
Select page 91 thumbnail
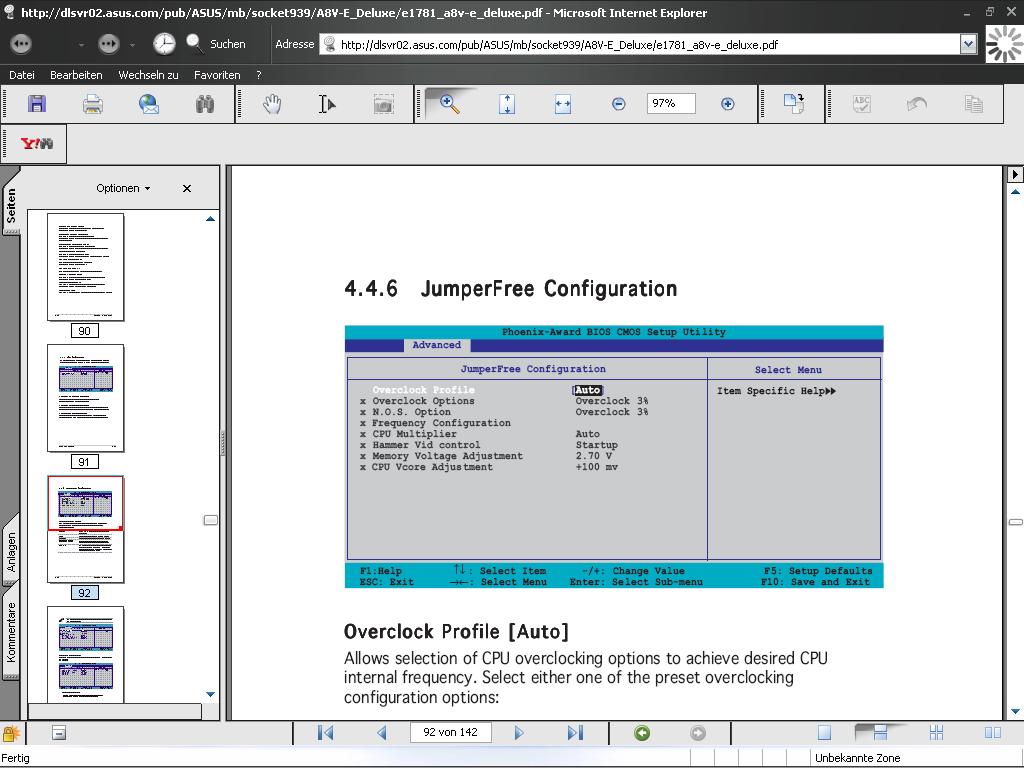pos(86,398)
